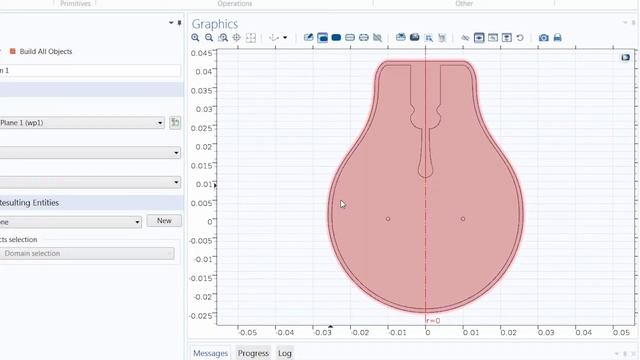This screenshot has width=640, height=360.
Task: Click the label input field ending in '1'
Action: [x=90, y=71]
